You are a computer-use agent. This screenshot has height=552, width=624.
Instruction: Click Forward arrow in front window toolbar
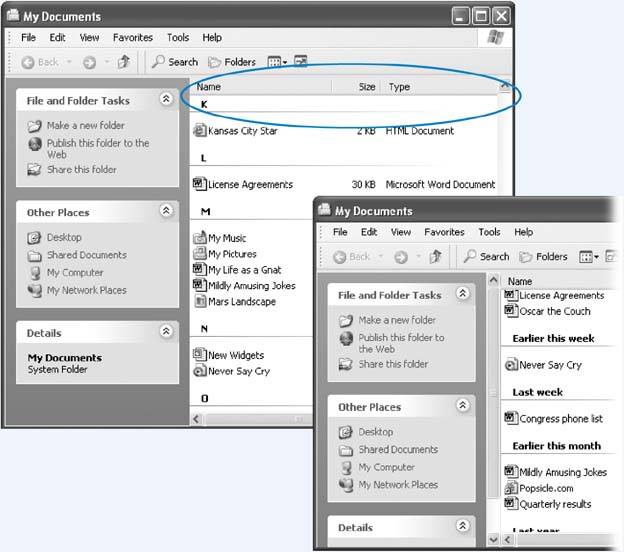(x=401, y=257)
